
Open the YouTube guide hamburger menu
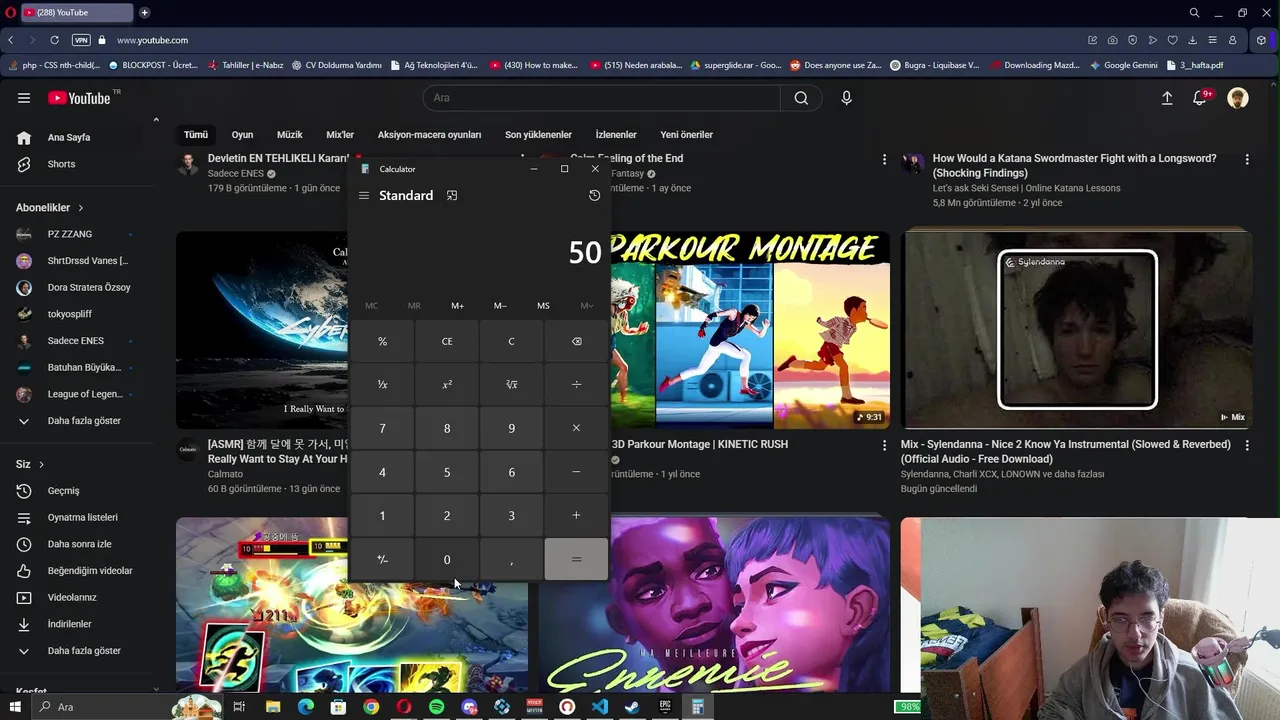point(24,98)
